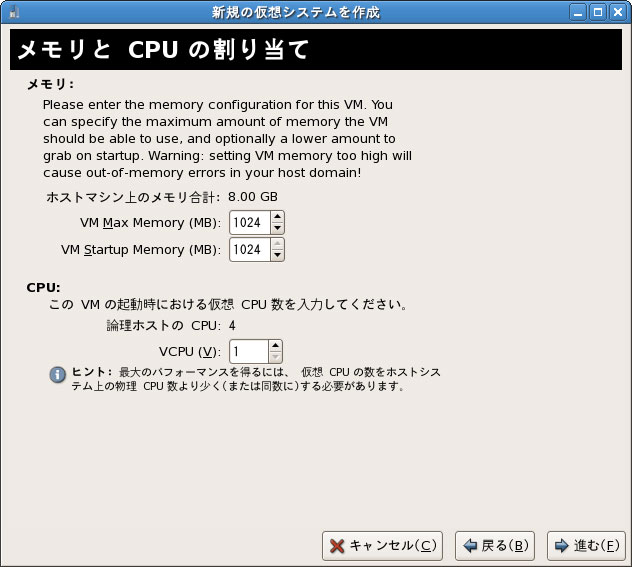Viewport: 632px width, 567px height.
Task: Increase the VM Max Memory value
Action: [277, 216]
